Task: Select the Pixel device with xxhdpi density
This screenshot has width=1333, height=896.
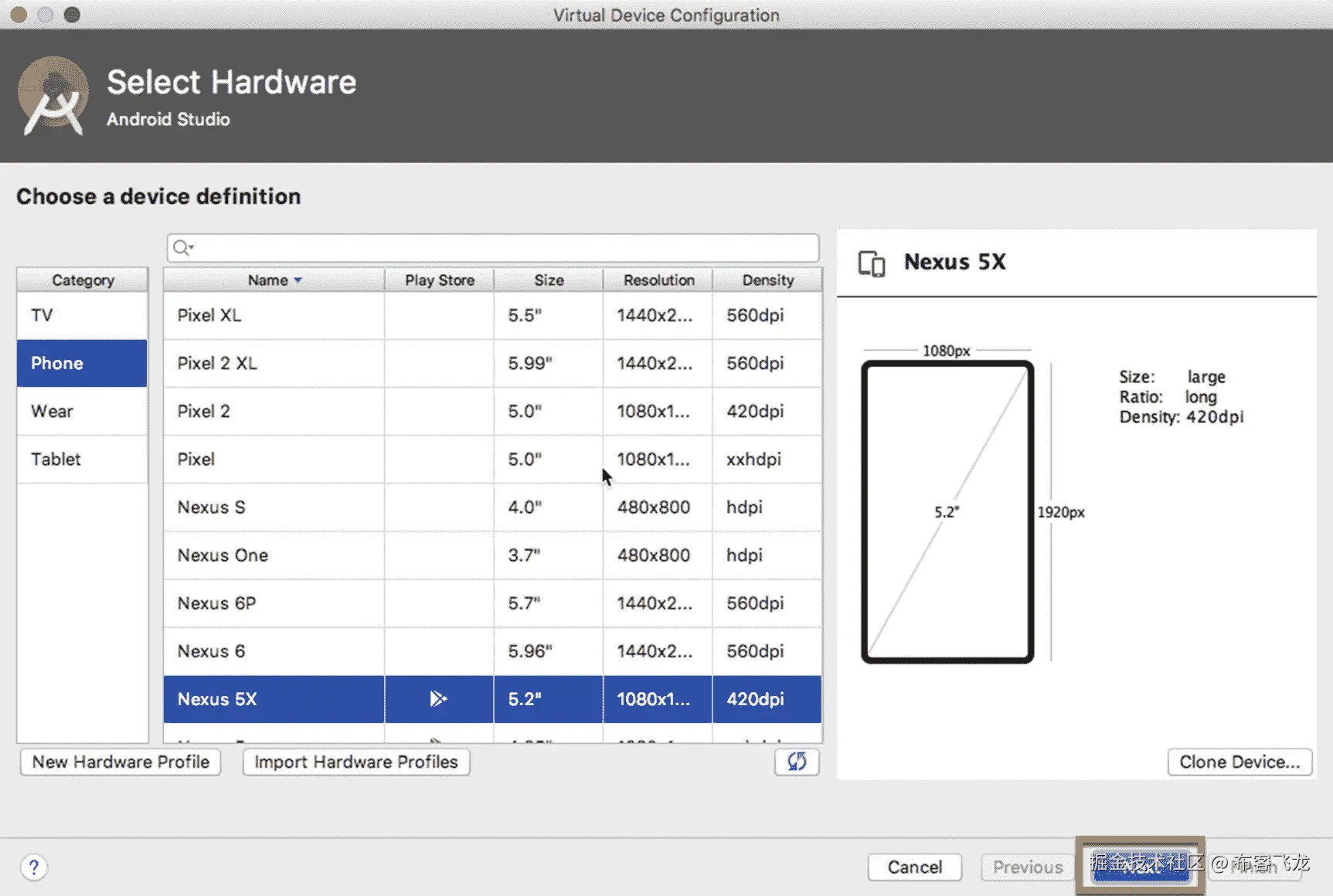Action: click(492, 459)
